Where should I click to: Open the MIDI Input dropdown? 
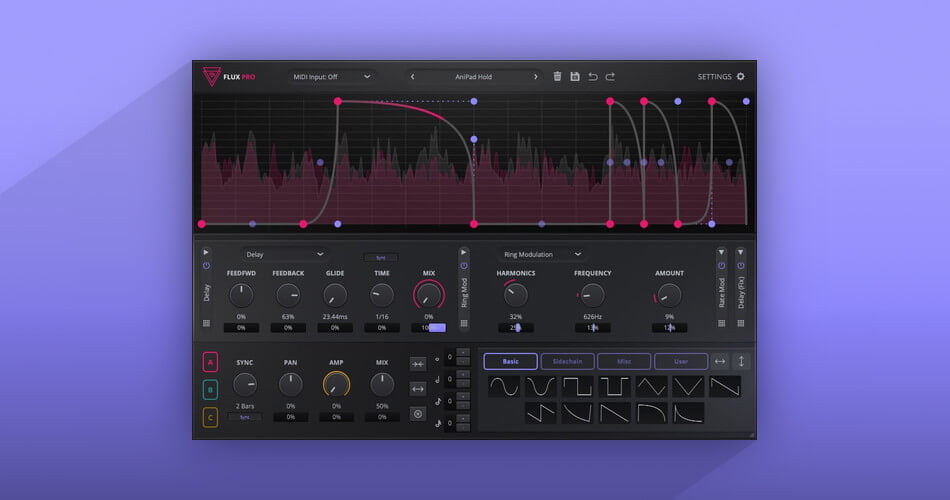tap(331, 76)
